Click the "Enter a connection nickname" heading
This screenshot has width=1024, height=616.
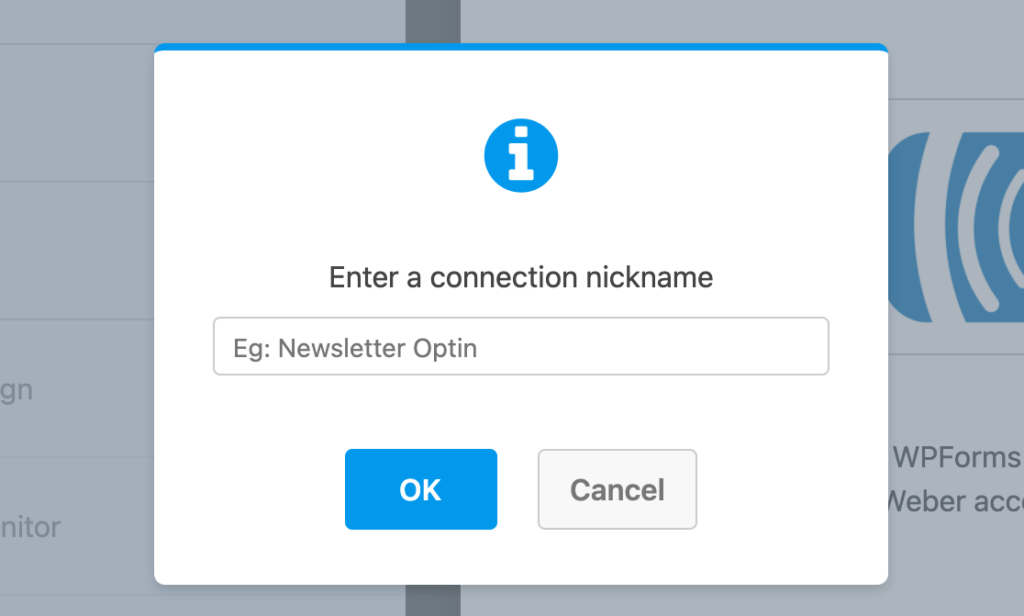click(520, 277)
